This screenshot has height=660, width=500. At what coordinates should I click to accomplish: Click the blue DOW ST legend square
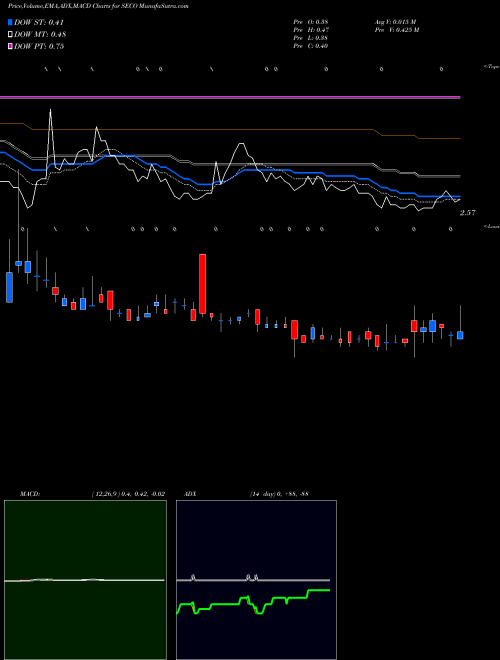(10, 22)
